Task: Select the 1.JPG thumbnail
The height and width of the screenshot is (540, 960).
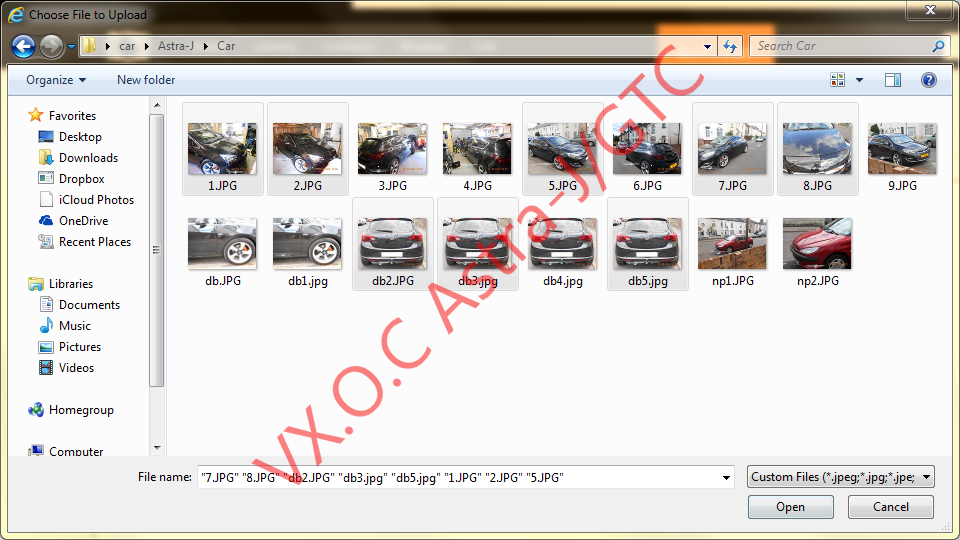Action: (x=223, y=149)
